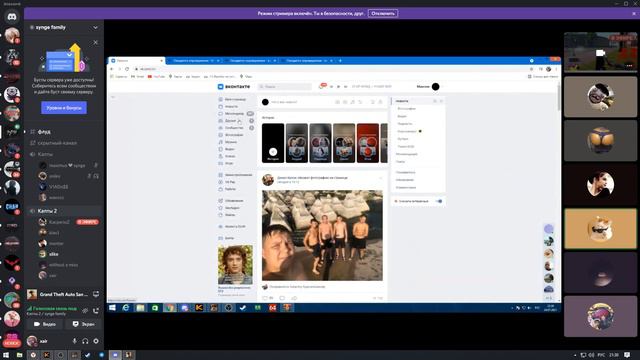Skip to next track in VK header player
Screen dimensions: 640x360
click(x=345, y=87)
